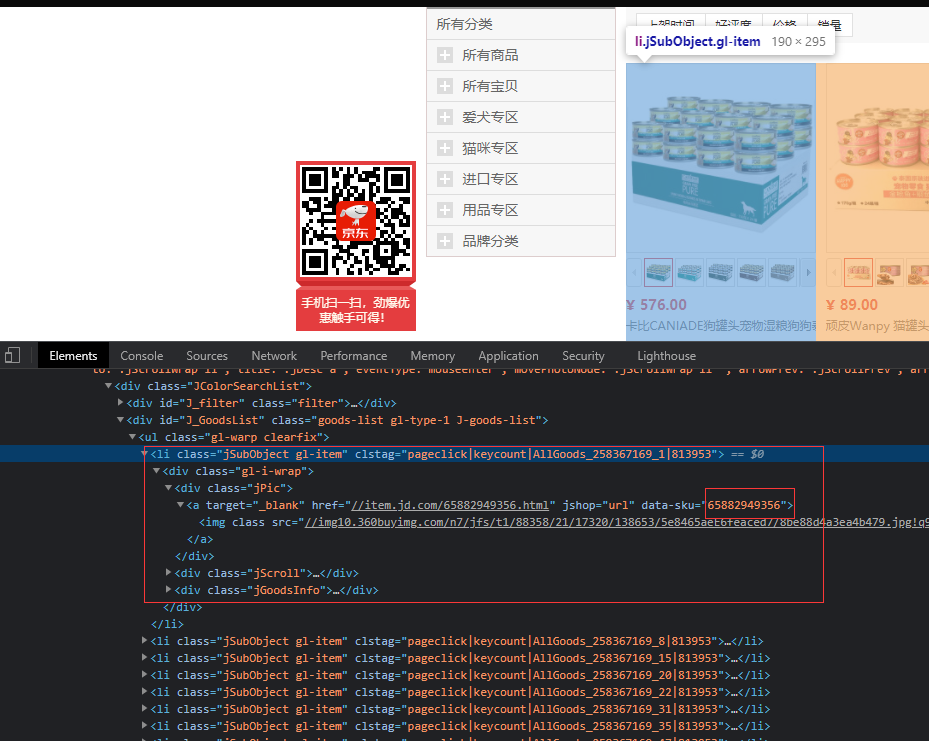Show next thumbnails of dog food product
Screen dimensions: 929x741
tap(808, 272)
